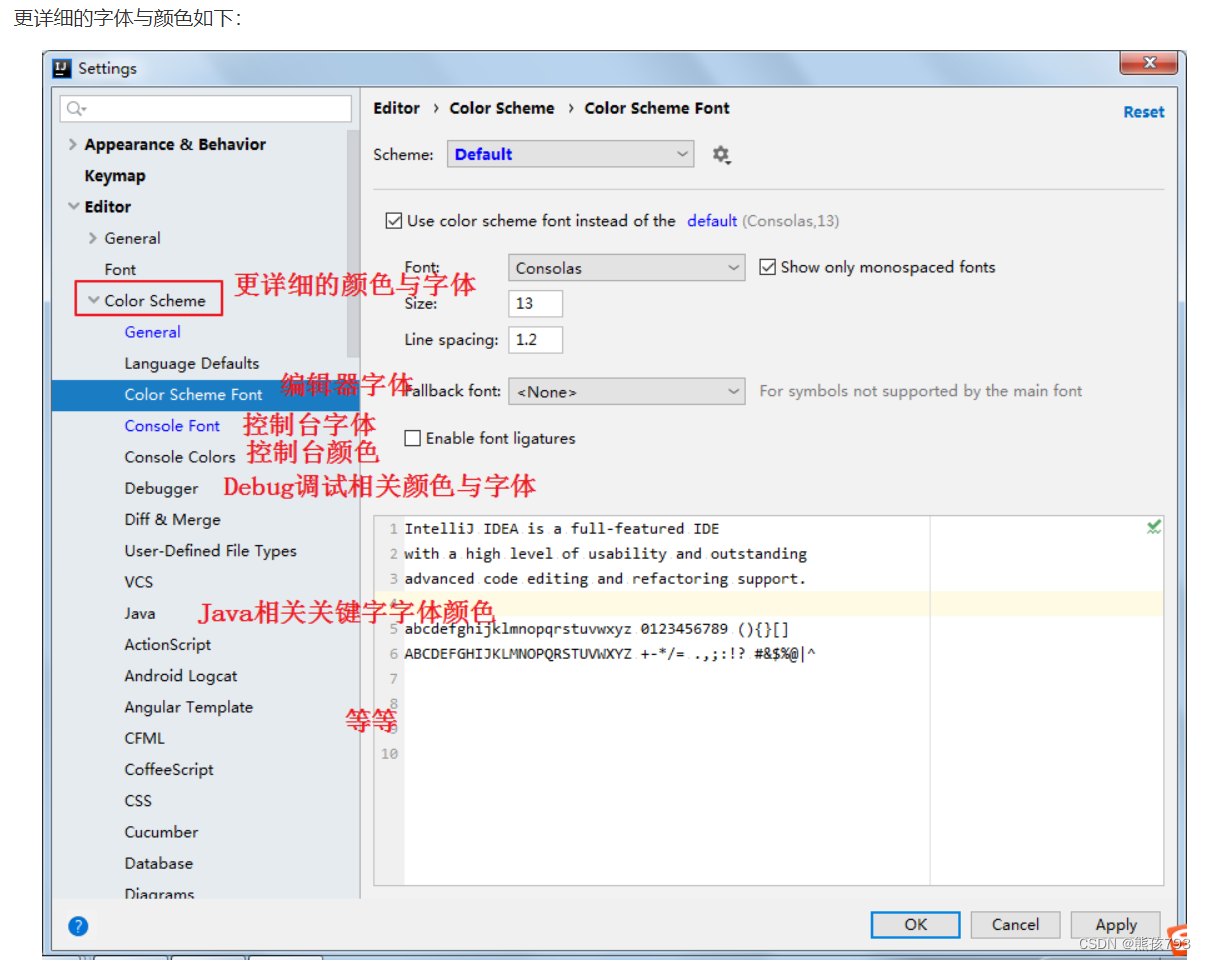Image resolution: width=1206 pixels, height=961 pixels.
Task: Click the Reset link
Action: point(1144,112)
